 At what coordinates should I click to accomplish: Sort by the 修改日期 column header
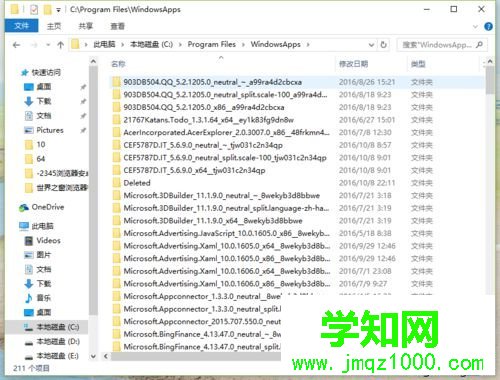(x=353, y=64)
